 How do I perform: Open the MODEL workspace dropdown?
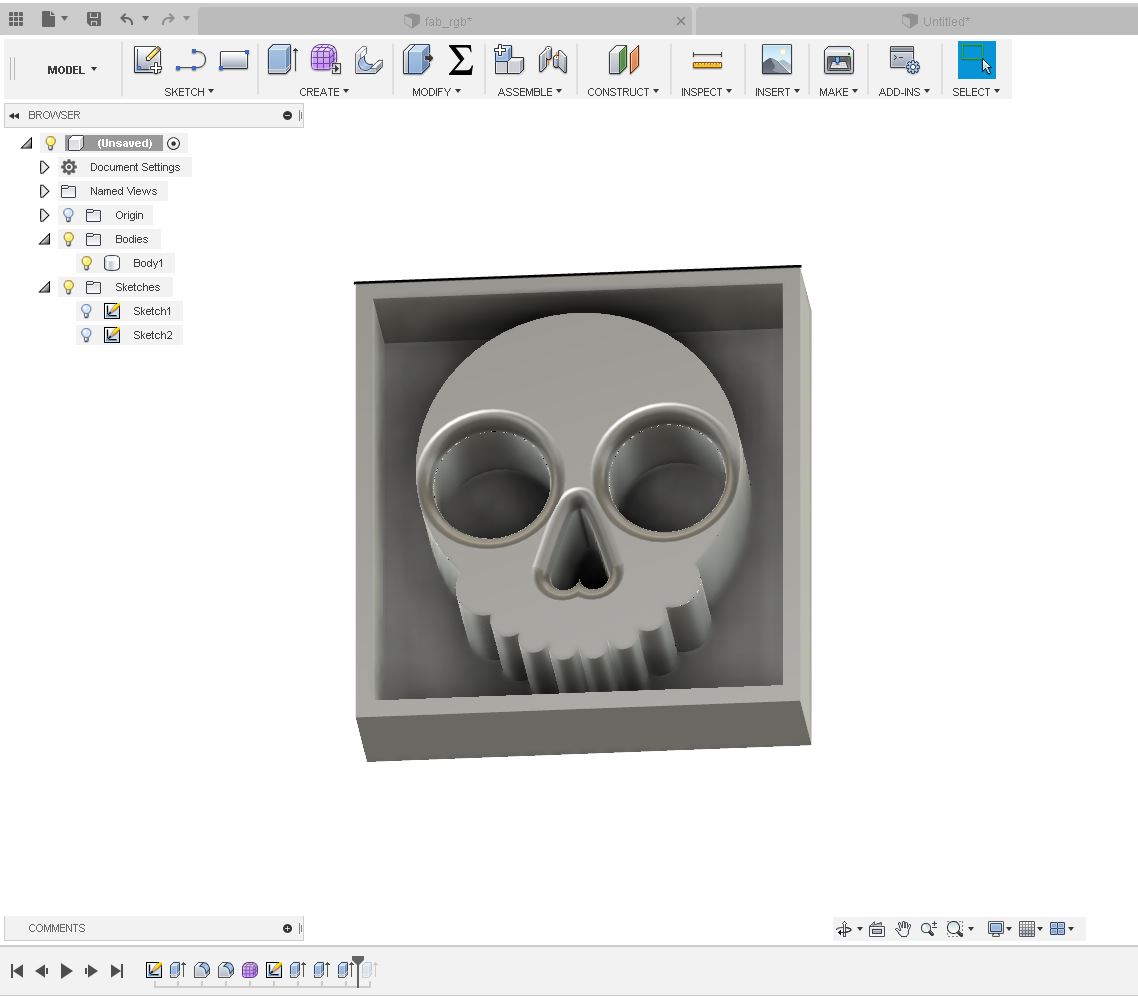coord(72,70)
